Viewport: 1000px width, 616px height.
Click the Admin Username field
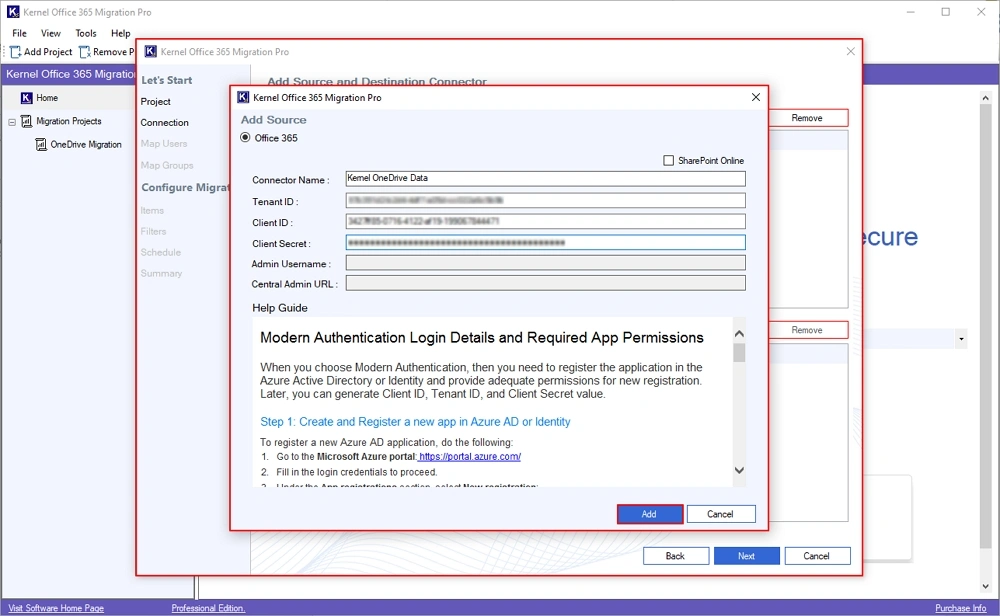point(545,263)
